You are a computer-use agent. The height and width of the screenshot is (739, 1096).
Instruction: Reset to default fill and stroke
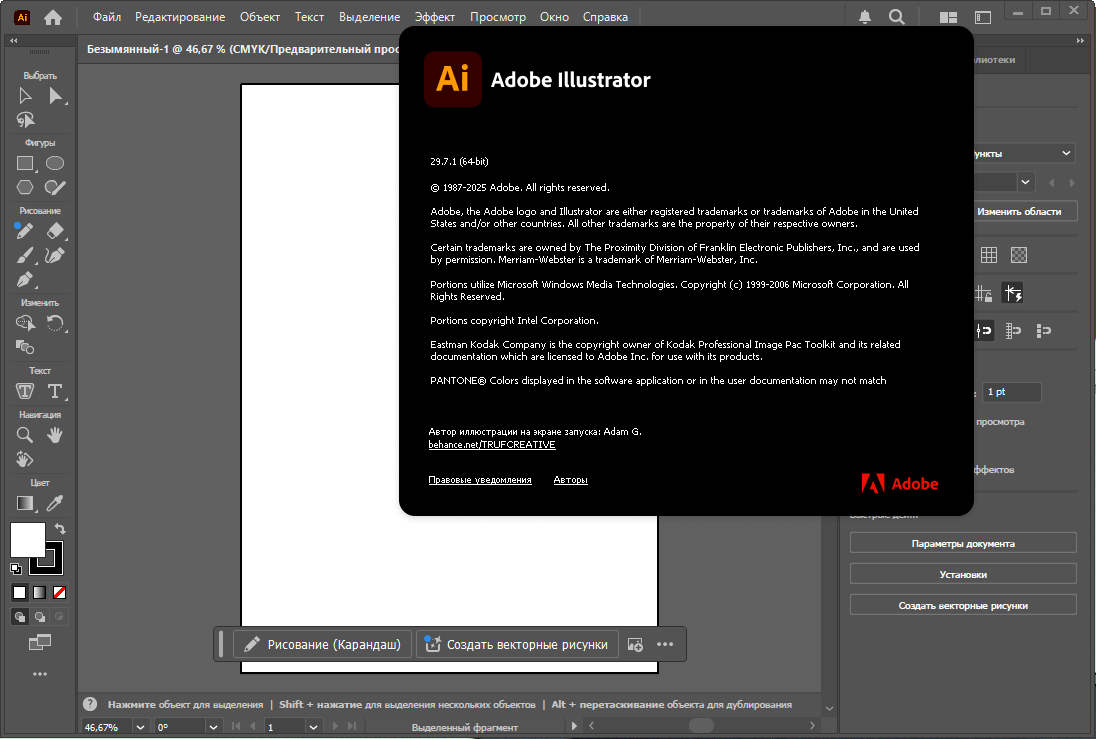point(16,568)
